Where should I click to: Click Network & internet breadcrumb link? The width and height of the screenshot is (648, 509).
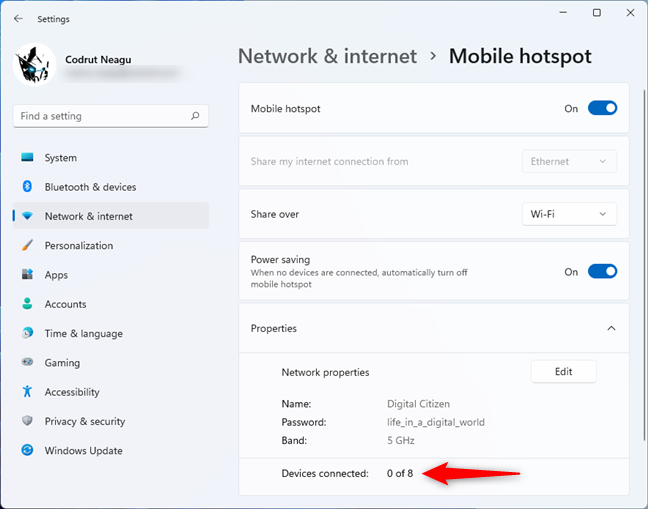coord(327,56)
